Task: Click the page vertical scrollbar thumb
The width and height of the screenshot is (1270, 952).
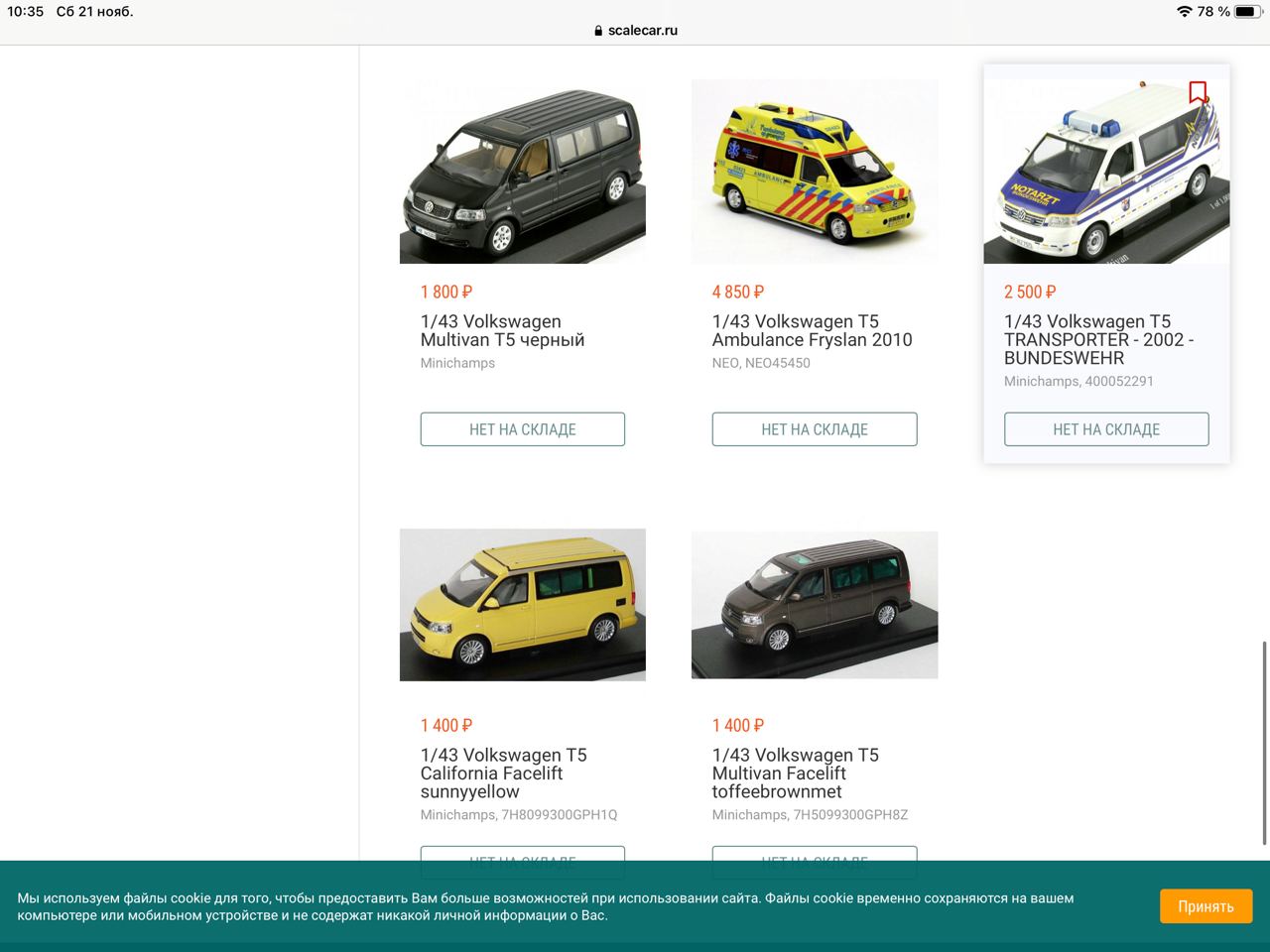Action: (x=1264, y=744)
